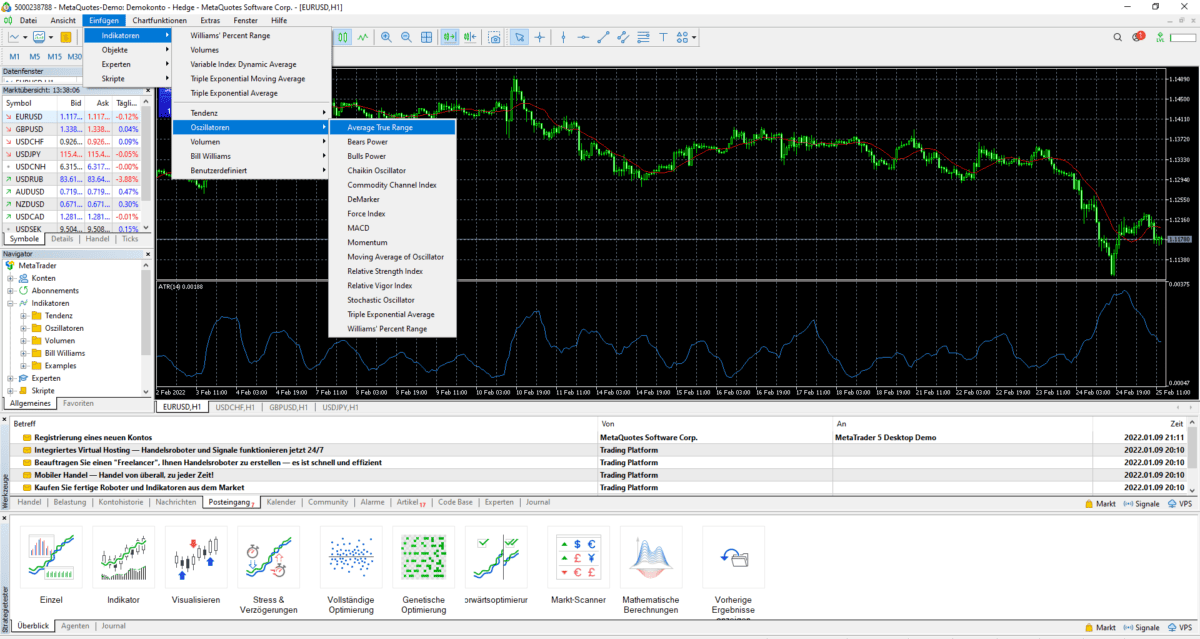
Task: Select the USDRUB row in Marktübersicht
Action: [30, 179]
